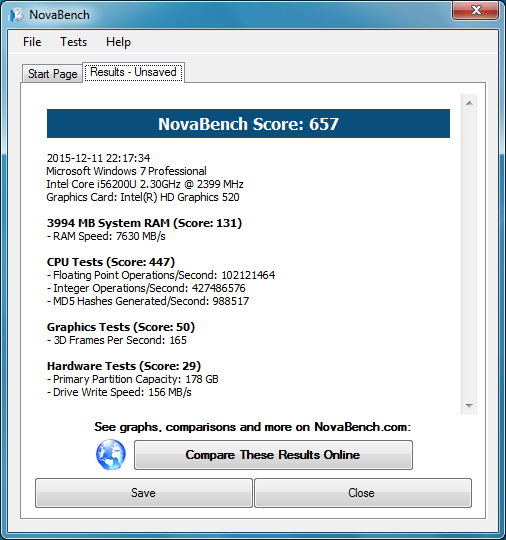The height and width of the screenshot is (540, 506).
Task: Save the benchmark results
Action: coord(144,493)
